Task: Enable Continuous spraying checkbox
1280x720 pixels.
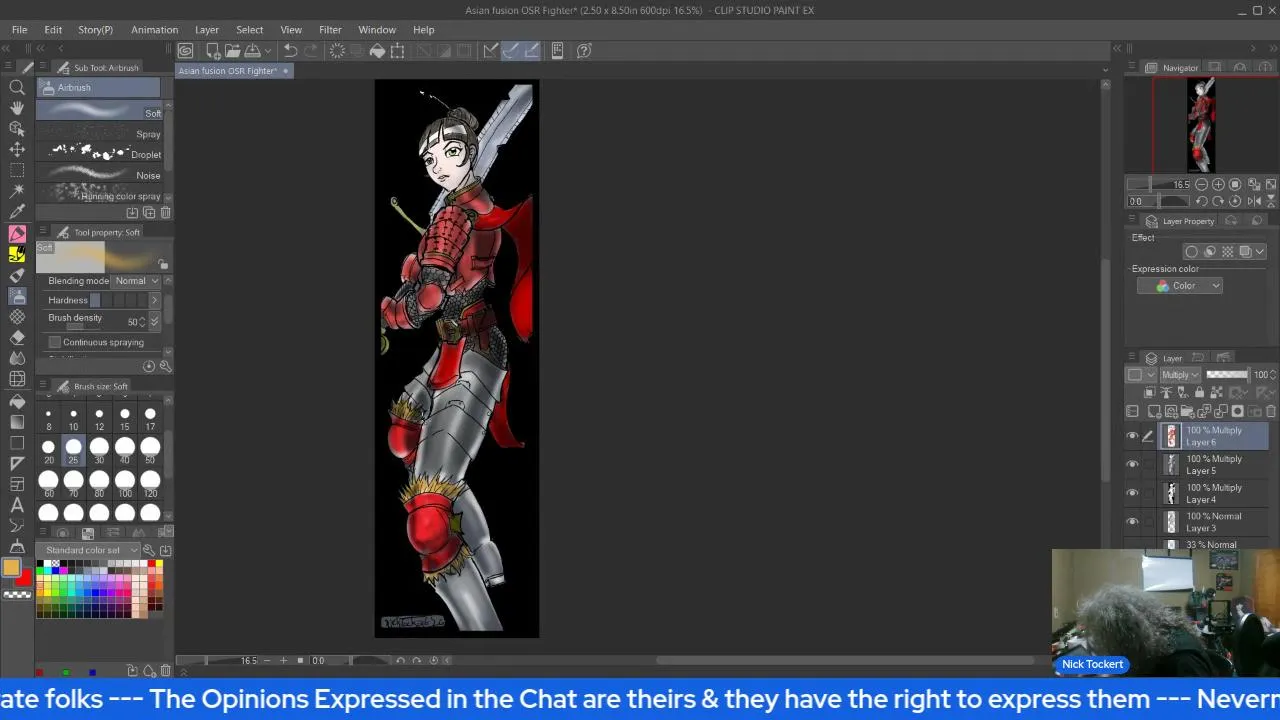Action: [x=55, y=342]
